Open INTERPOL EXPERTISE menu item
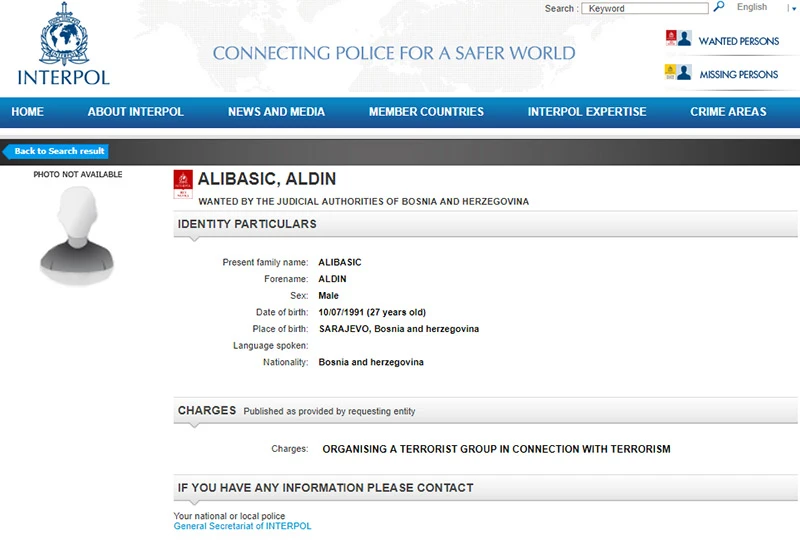 pyautogui.click(x=587, y=112)
